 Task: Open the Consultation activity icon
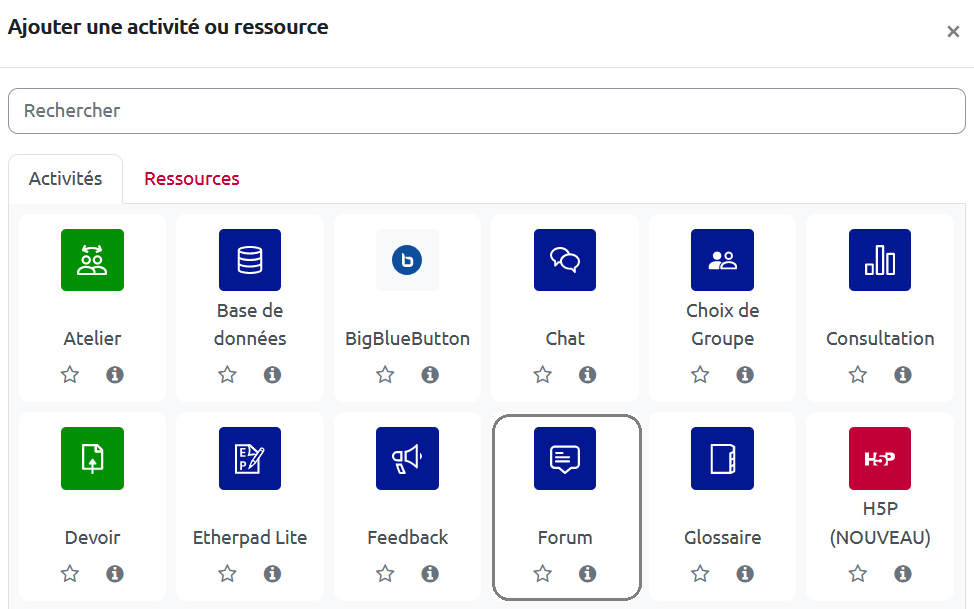pos(880,260)
